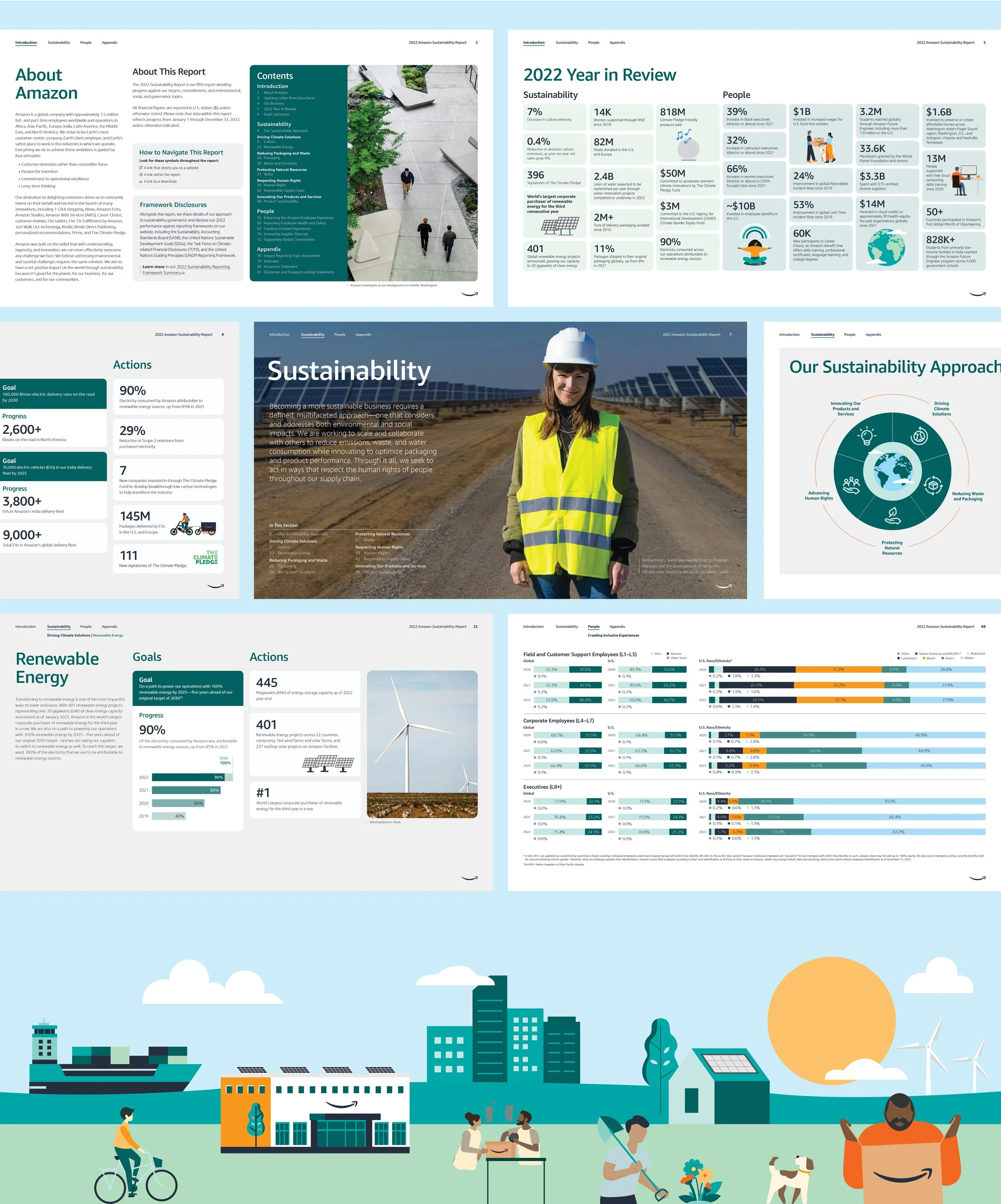Image resolution: width=1001 pixels, height=1204 pixels.
Task: Click the '445' megawatts stat card
Action: 305,690
